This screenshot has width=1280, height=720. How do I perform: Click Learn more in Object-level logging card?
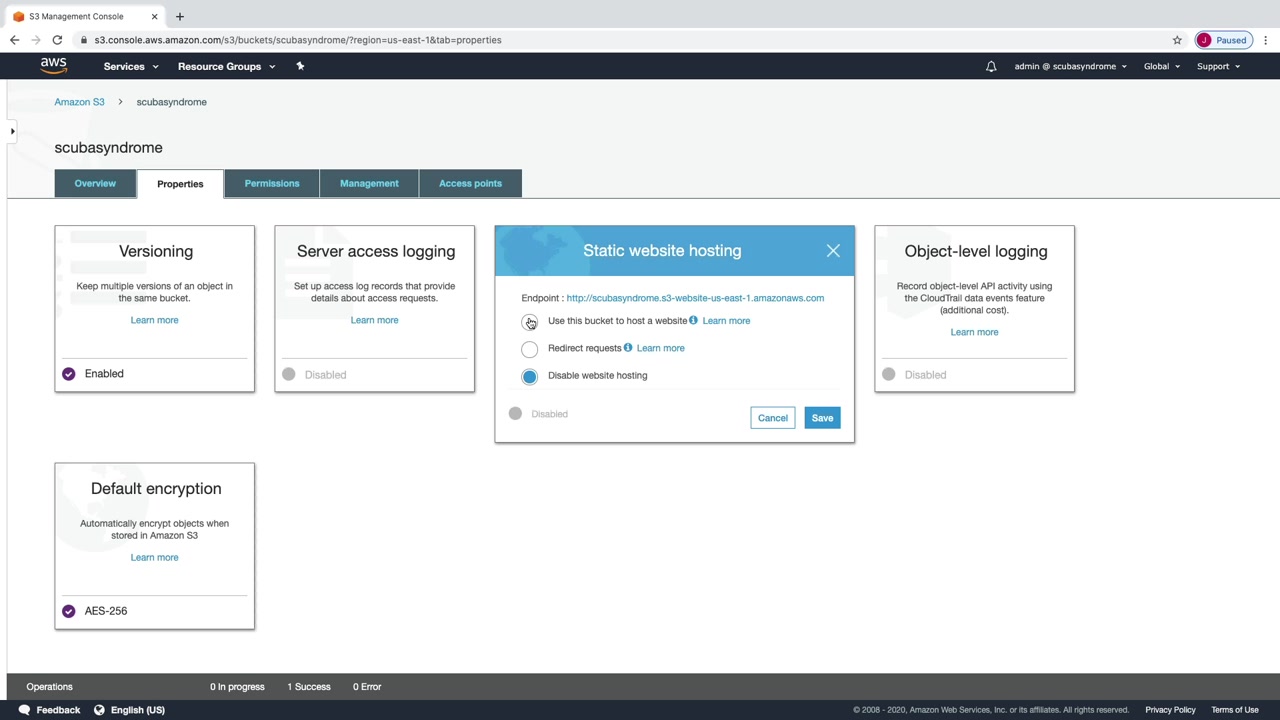pyautogui.click(x=974, y=332)
